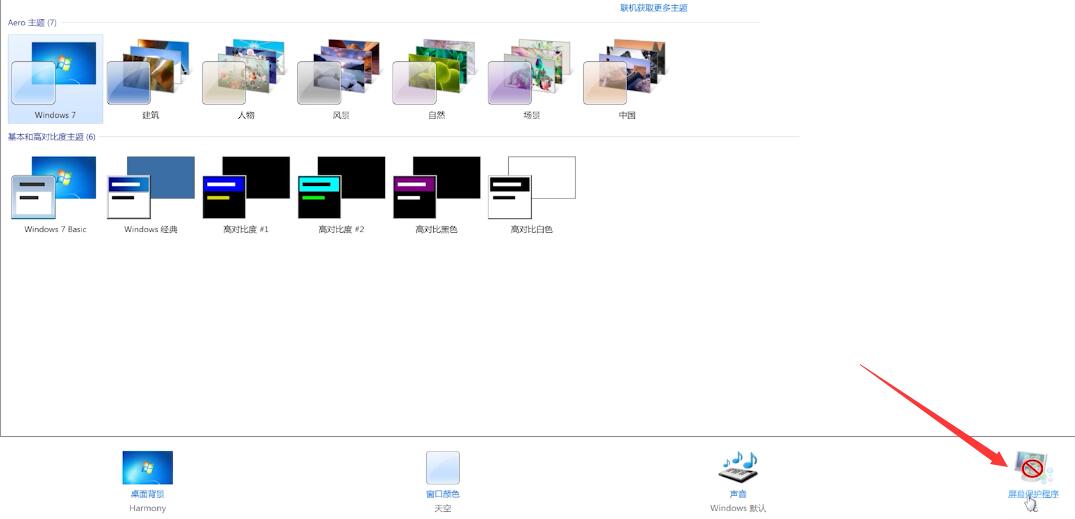The height and width of the screenshot is (519, 1075).
Task: Click the 屏幕保护程序 screen saver icon
Action: pyautogui.click(x=1031, y=467)
